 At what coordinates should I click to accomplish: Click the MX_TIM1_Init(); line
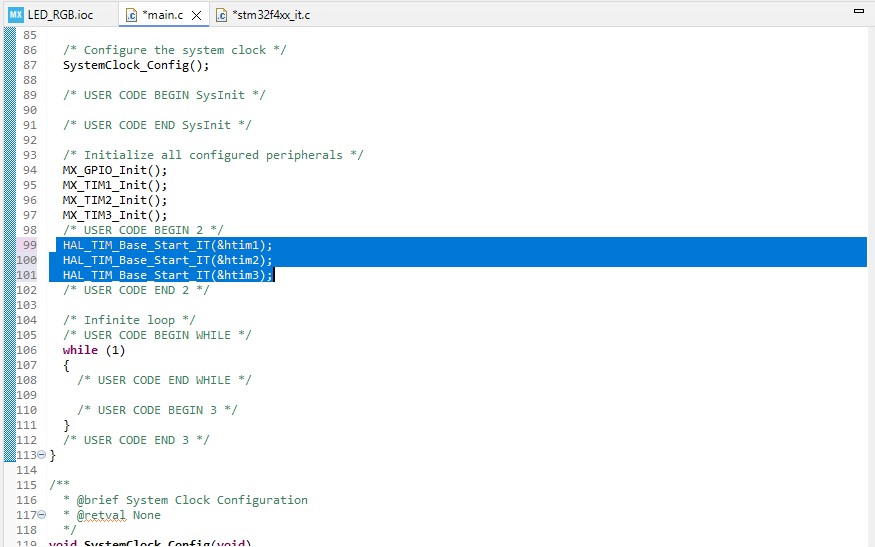click(114, 185)
